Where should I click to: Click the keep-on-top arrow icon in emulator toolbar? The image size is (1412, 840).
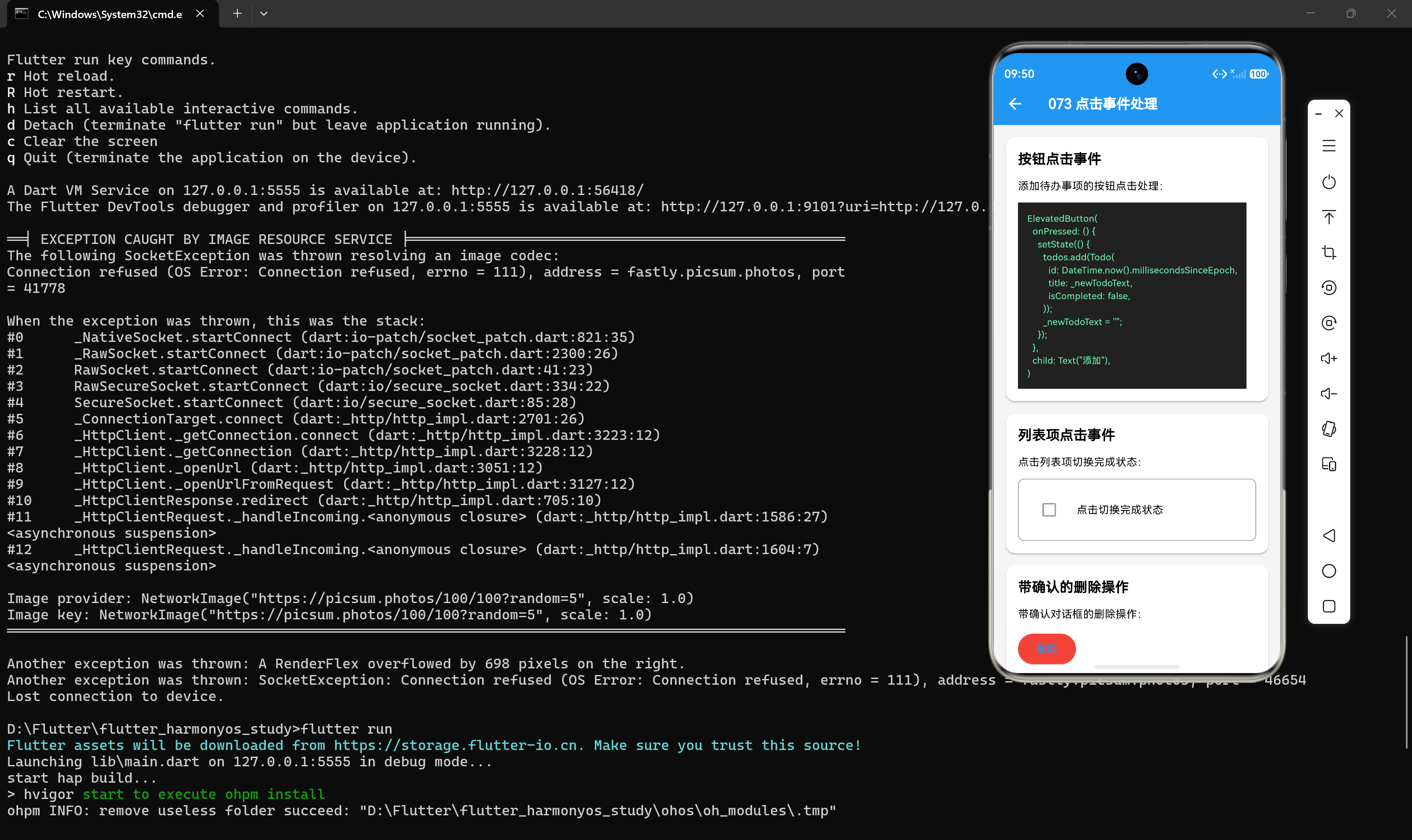point(1329,217)
